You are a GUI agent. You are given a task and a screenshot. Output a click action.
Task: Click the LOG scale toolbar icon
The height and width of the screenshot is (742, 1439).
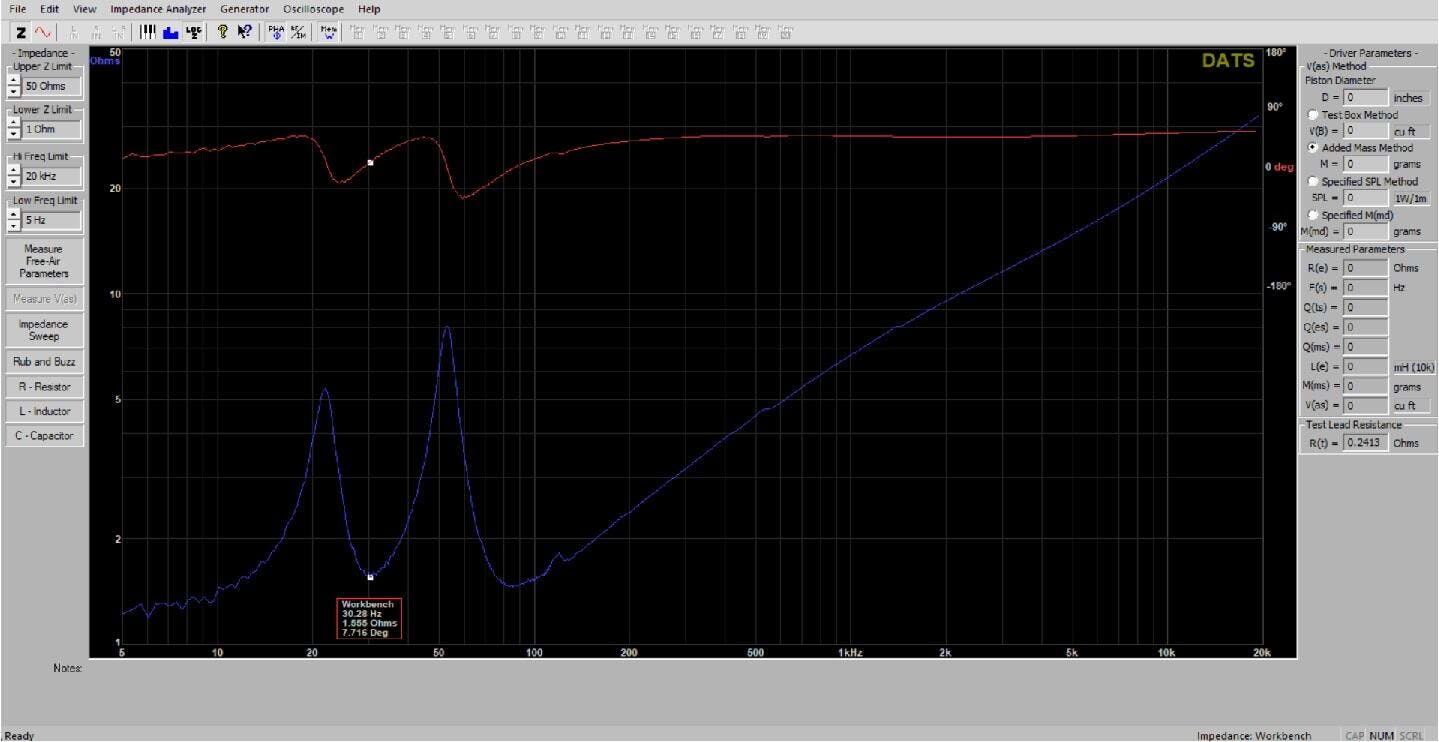pos(193,32)
